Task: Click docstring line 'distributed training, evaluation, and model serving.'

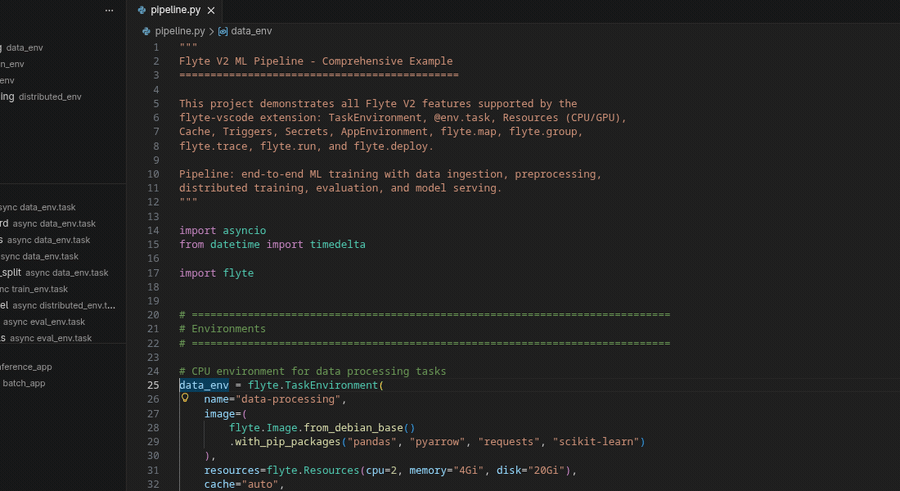Action: [340, 188]
